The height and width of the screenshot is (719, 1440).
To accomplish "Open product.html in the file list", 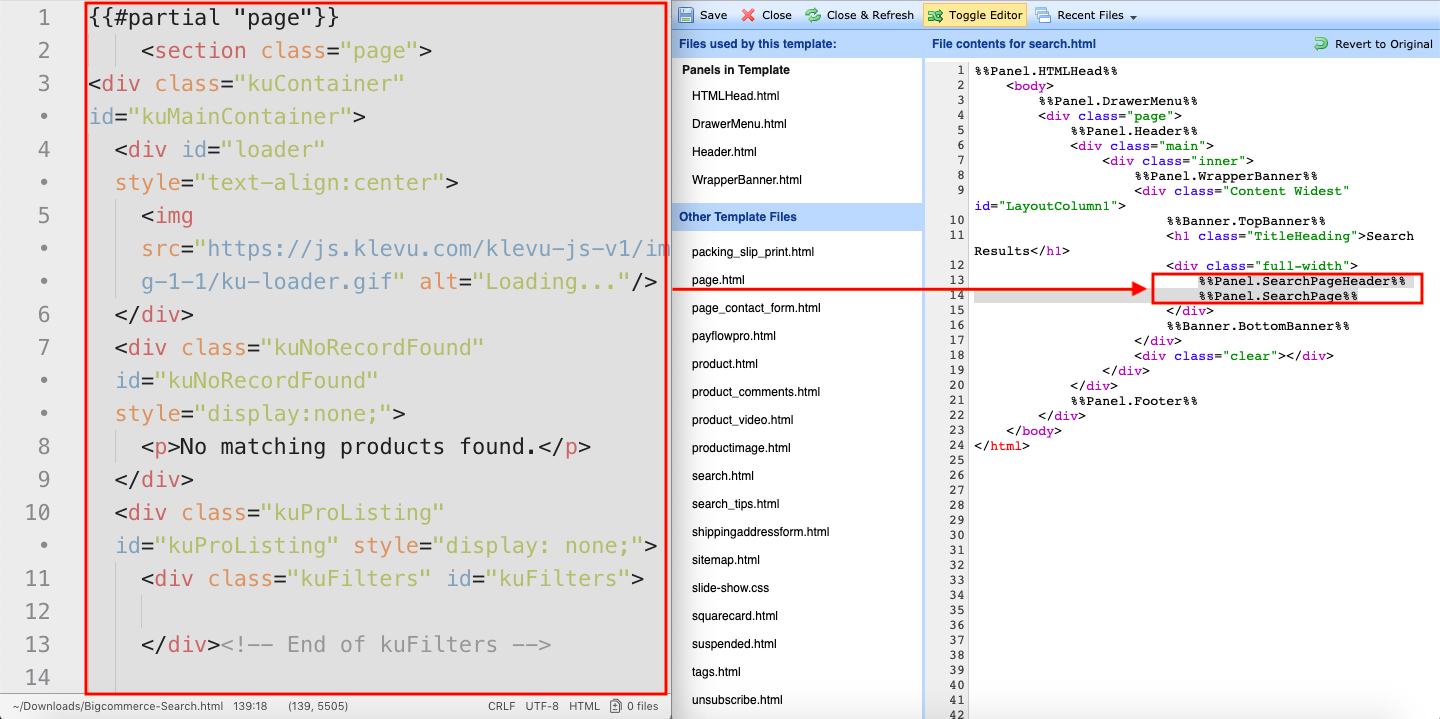I will pyautogui.click(x=725, y=364).
